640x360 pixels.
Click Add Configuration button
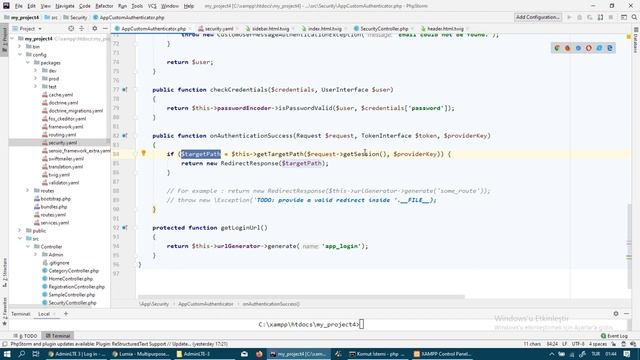coord(538,17)
